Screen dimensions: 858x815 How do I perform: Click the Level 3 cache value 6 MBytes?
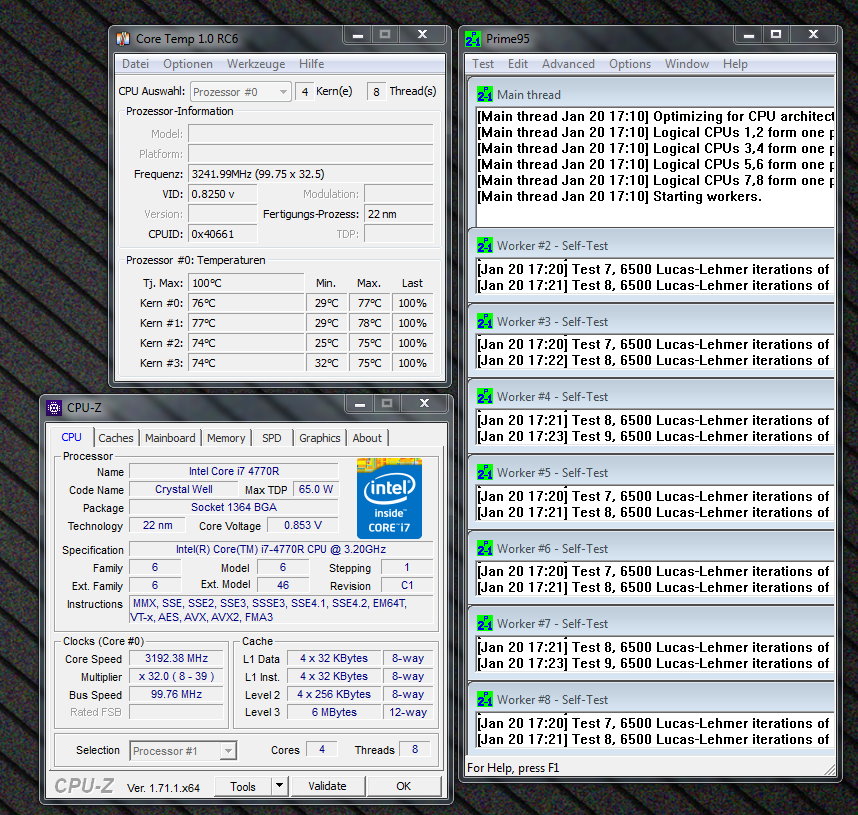334,712
